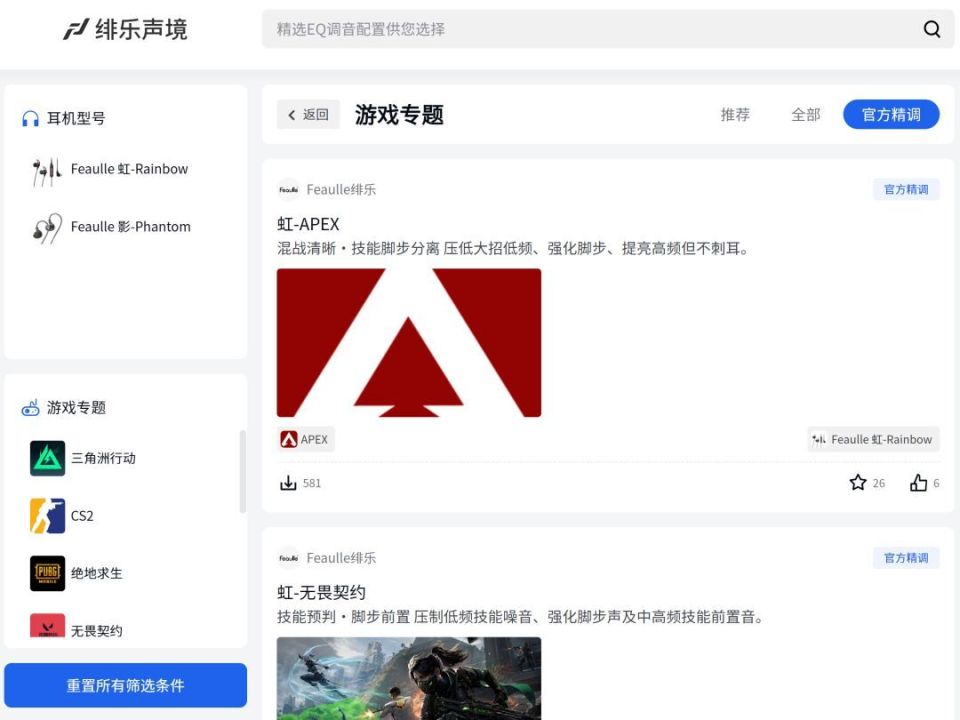
Task: Choose Feaulle 影-Phantom model text
Action: click(130, 227)
